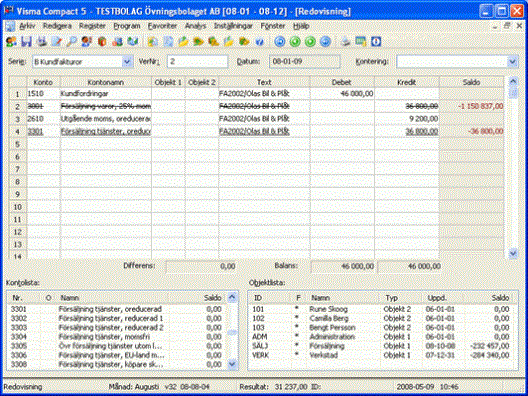Click the voucher grid scroll up arrow
Image resolution: width=528 pixels, height=396 pixels.
(x=513, y=81)
